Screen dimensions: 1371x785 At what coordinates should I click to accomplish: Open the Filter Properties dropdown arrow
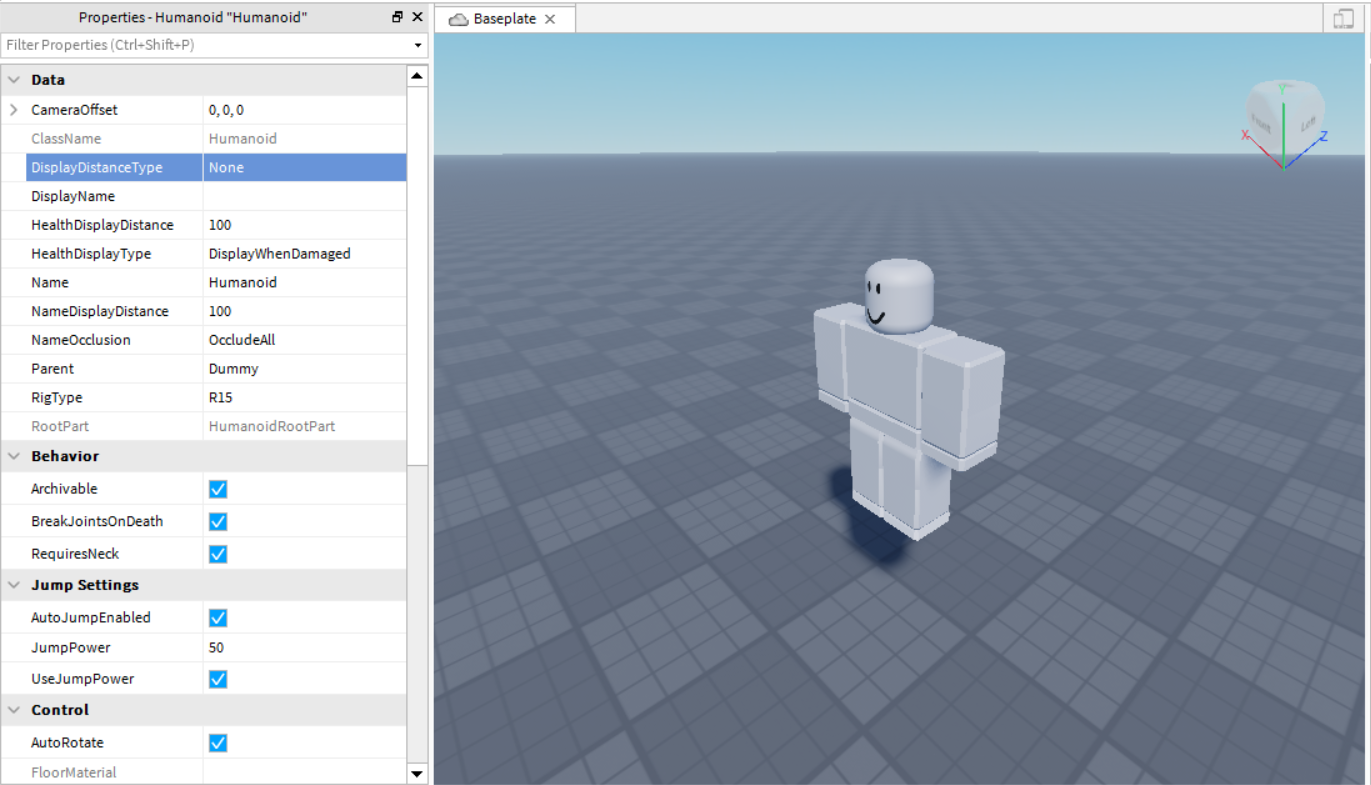tap(418, 45)
